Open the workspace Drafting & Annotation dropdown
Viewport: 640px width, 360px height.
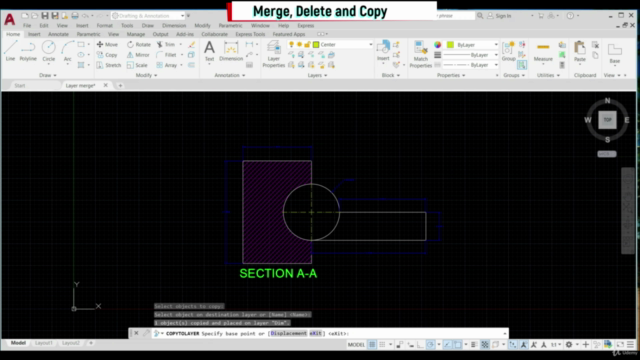pos(148,16)
